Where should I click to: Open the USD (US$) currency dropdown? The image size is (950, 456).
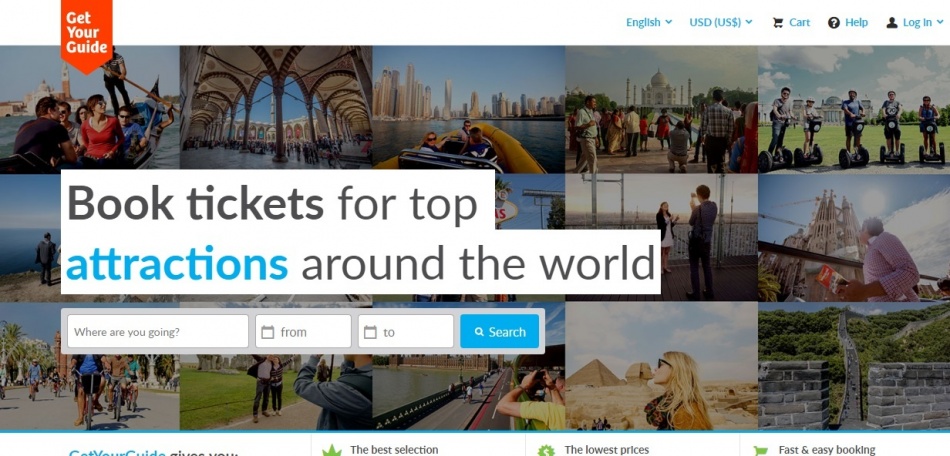point(721,22)
